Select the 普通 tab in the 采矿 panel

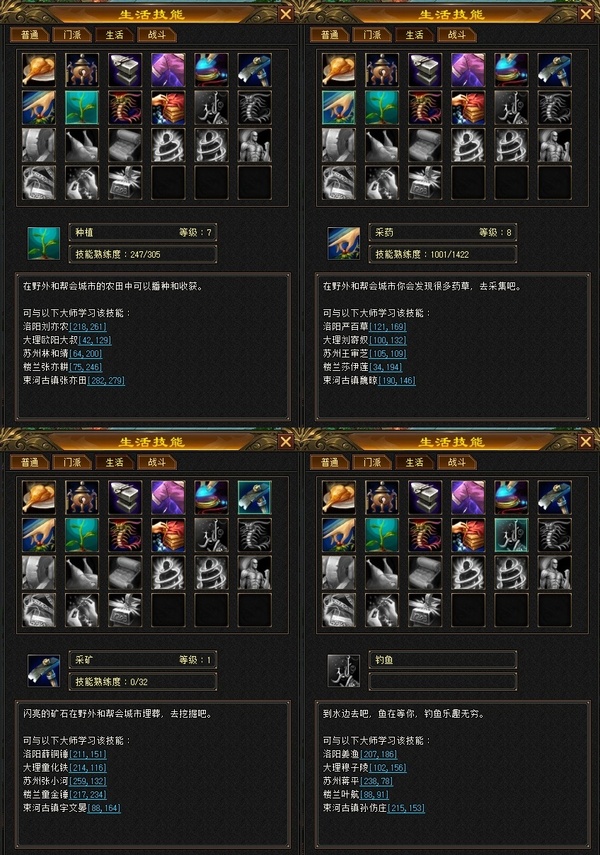pos(29,462)
